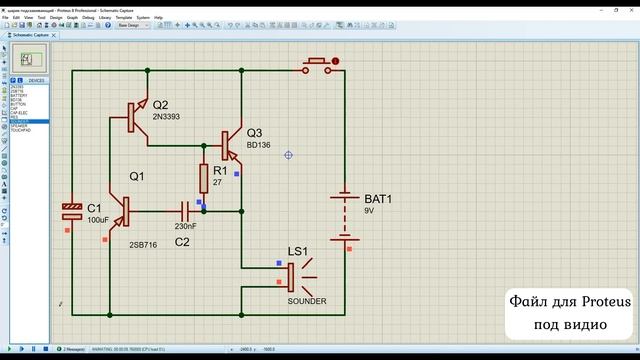Toggle the push button's red latch dot
Image resolution: width=640 pixels, height=360 pixels.
(x=336, y=61)
